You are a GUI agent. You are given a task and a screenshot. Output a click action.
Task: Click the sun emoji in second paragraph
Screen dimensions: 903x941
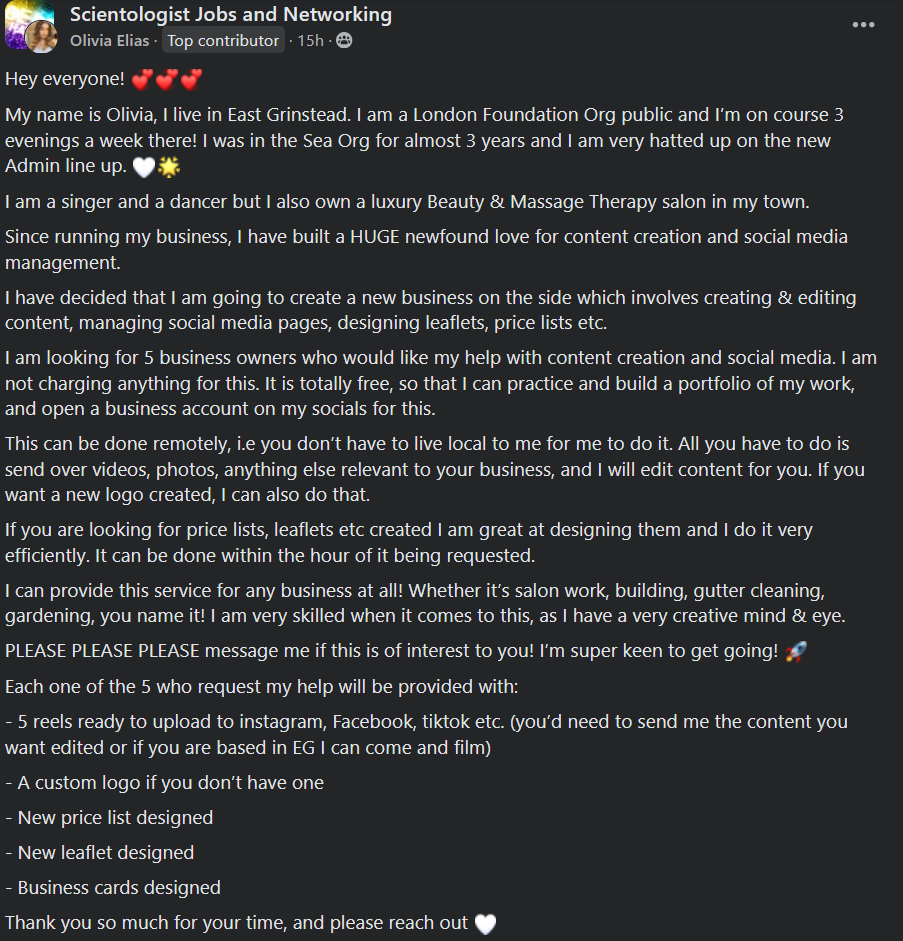coord(168,166)
